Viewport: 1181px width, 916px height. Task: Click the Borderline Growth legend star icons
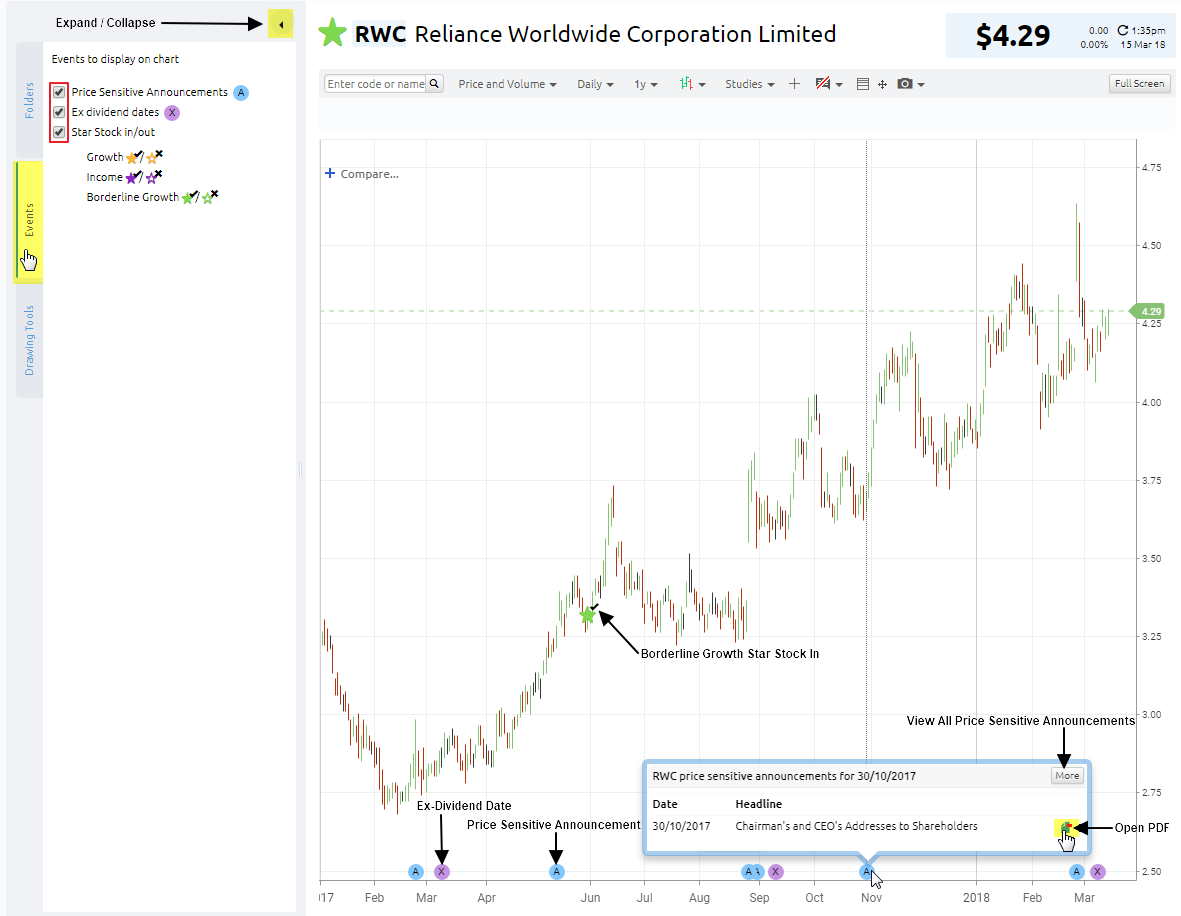tap(200, 197)
